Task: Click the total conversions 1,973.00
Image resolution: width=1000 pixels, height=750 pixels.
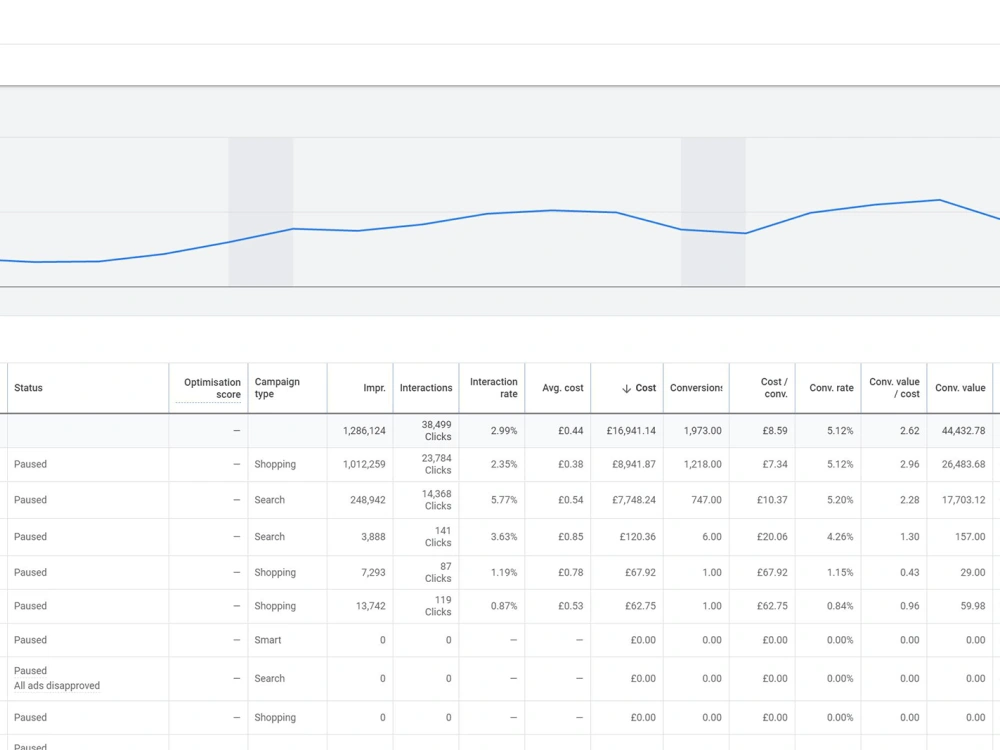Action: pos(703,431)
